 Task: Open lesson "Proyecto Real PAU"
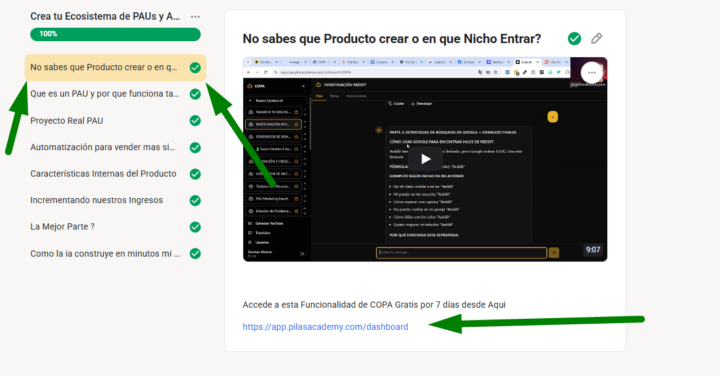[67, 121]
